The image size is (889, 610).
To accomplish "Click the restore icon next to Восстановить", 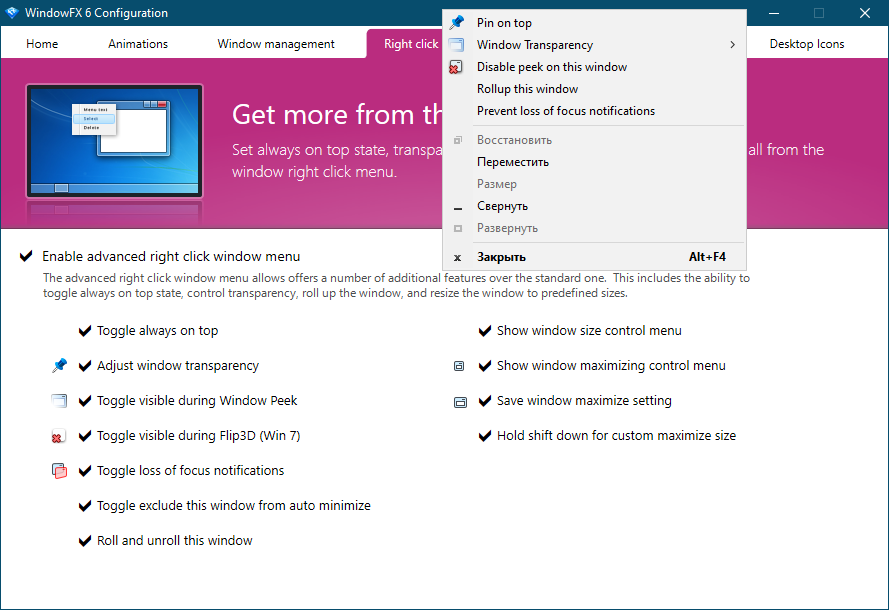I will (x=458, y=140).
